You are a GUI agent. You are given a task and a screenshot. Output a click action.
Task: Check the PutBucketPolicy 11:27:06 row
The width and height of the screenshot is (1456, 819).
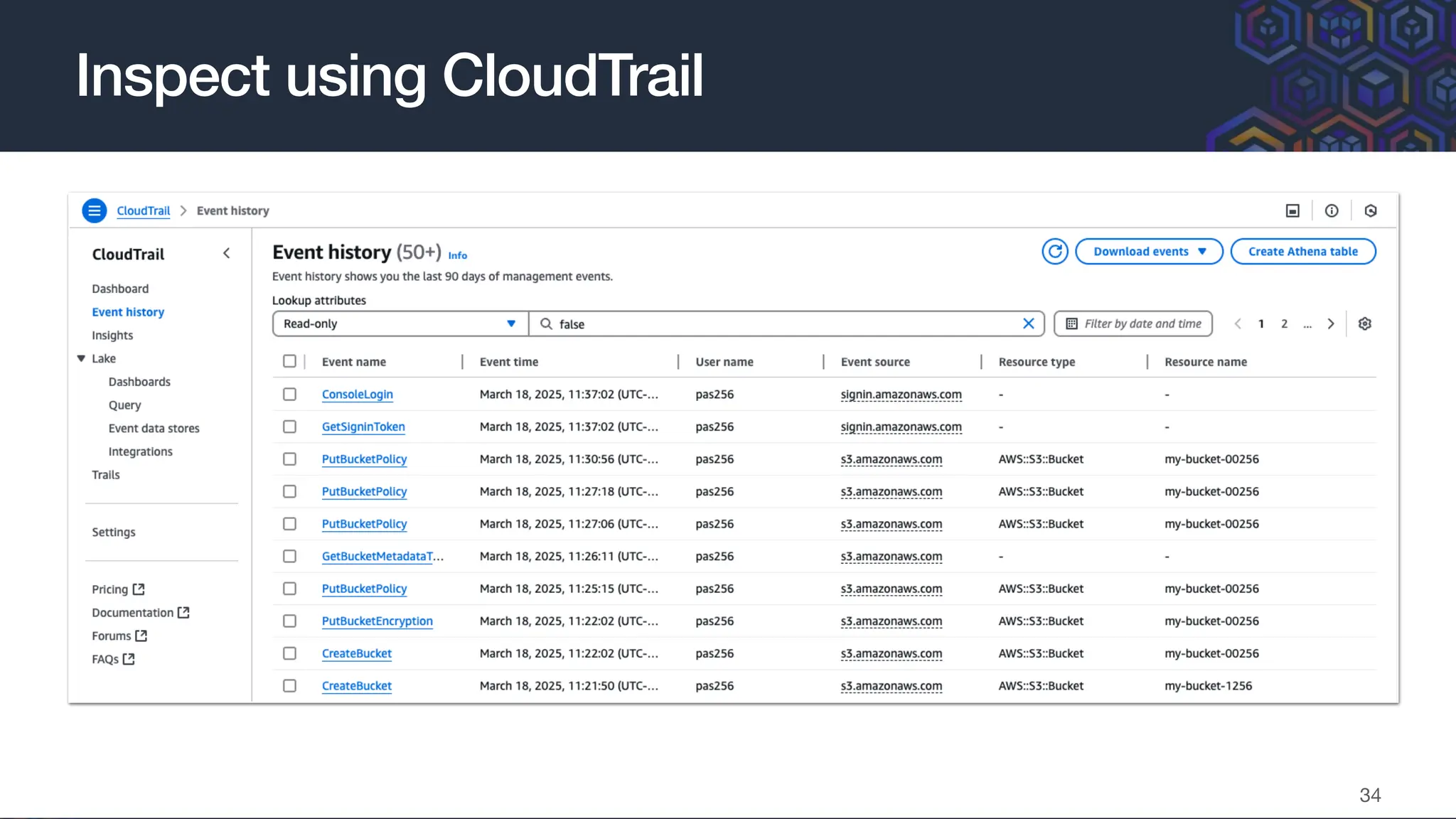(289, 523)
